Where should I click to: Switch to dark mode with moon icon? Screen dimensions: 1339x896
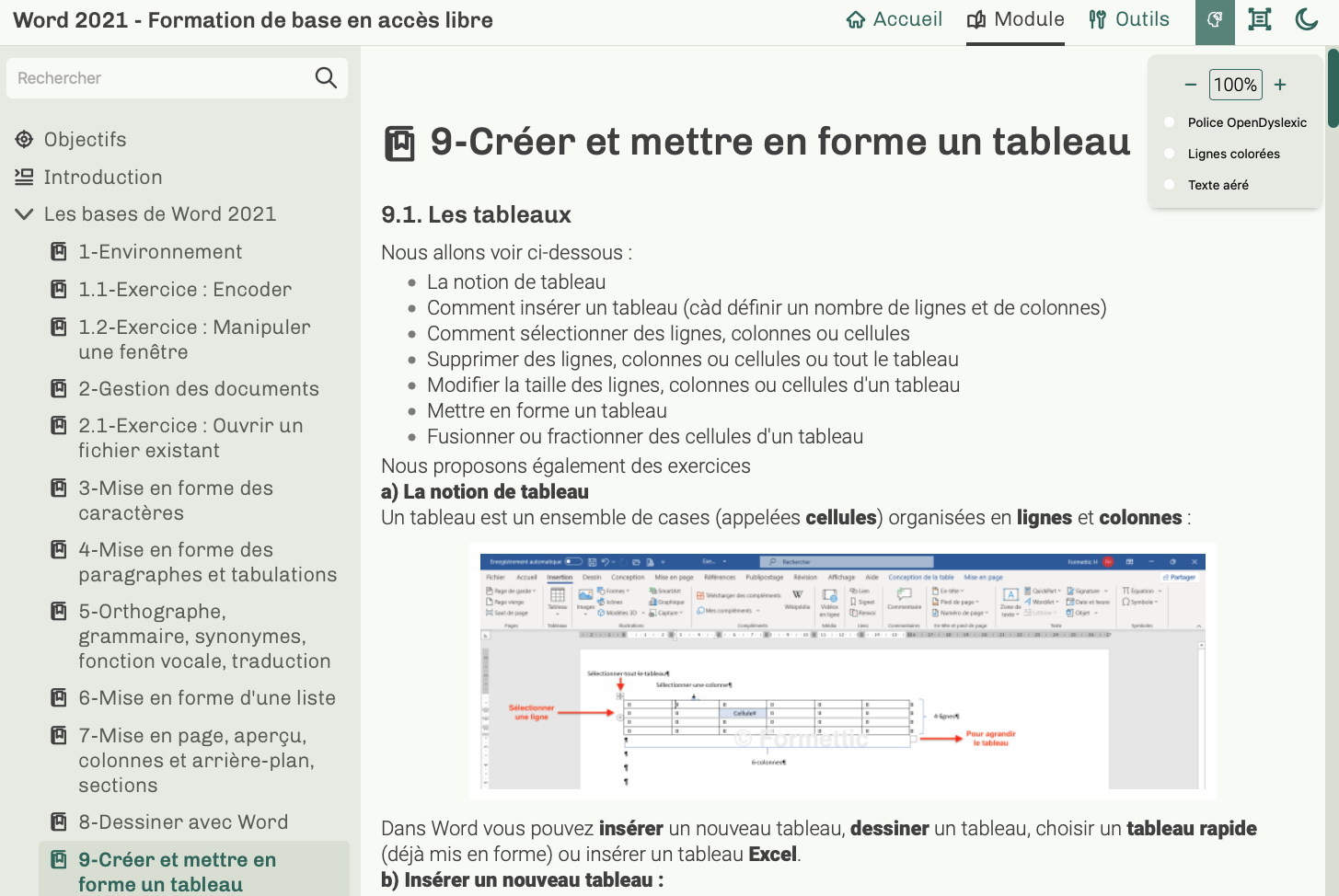point(1307,19)
